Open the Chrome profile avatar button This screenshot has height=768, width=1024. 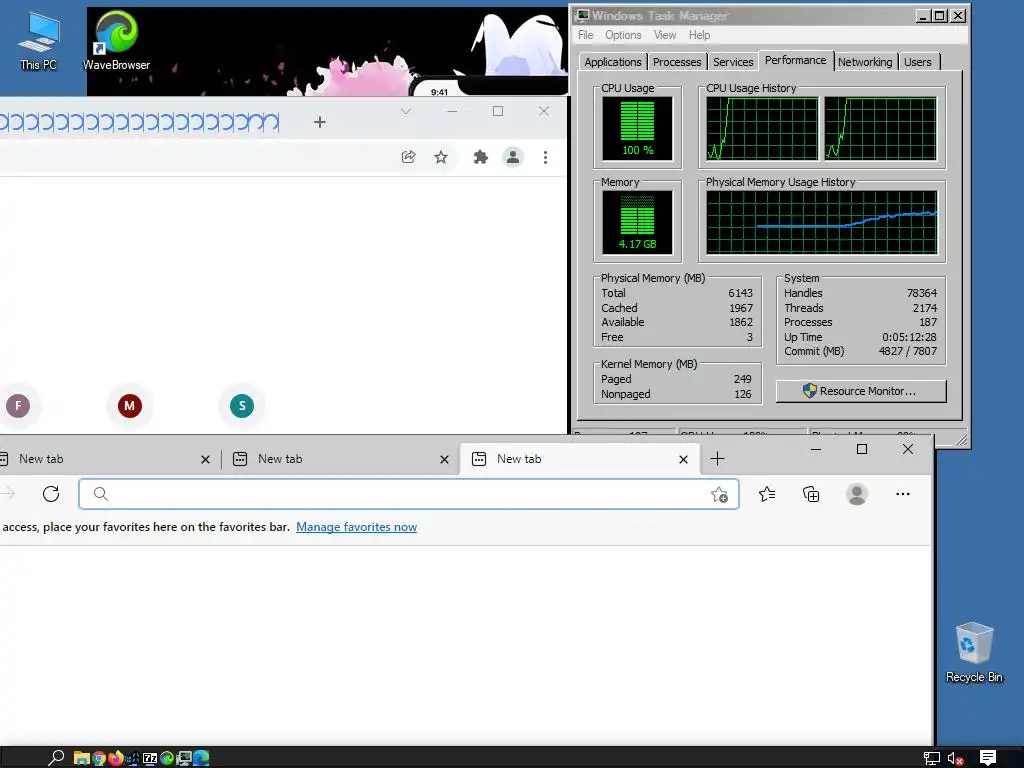513,157
